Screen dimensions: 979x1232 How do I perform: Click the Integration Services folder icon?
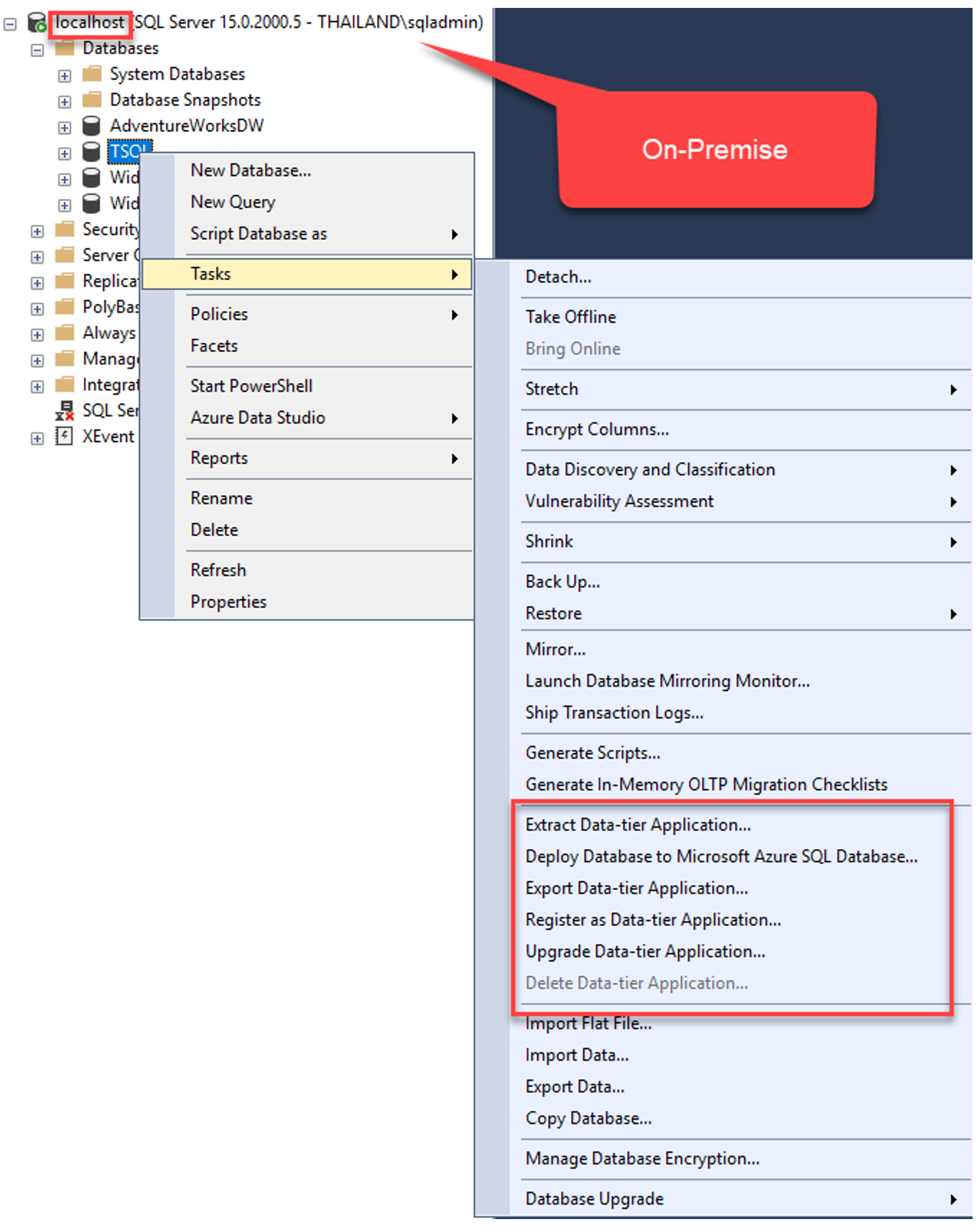coord(65,384)
